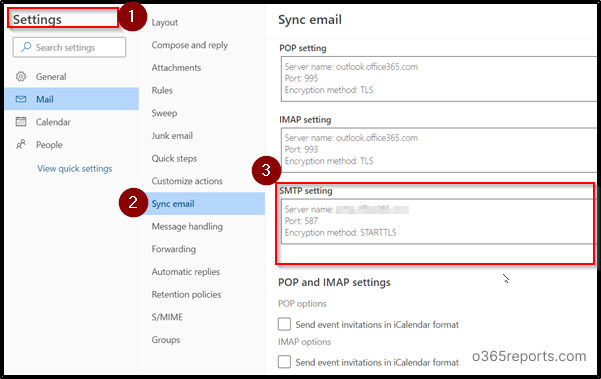
Task: Enable IMAP iCalendar invitations checkbox
Action: pyautogui.click(x=284, y=361)
